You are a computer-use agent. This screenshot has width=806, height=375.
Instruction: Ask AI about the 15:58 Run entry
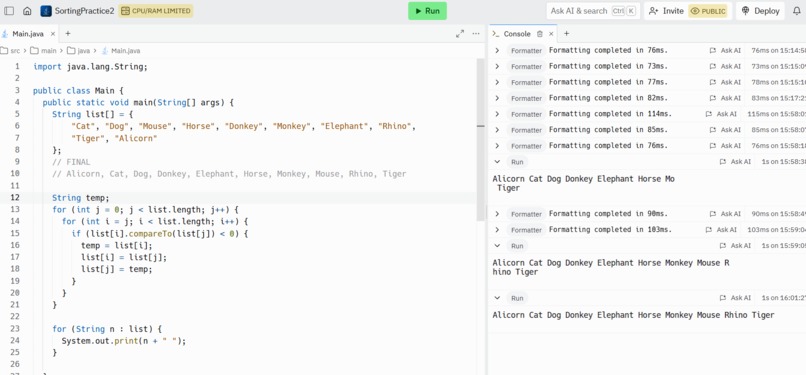click(735, 162)
